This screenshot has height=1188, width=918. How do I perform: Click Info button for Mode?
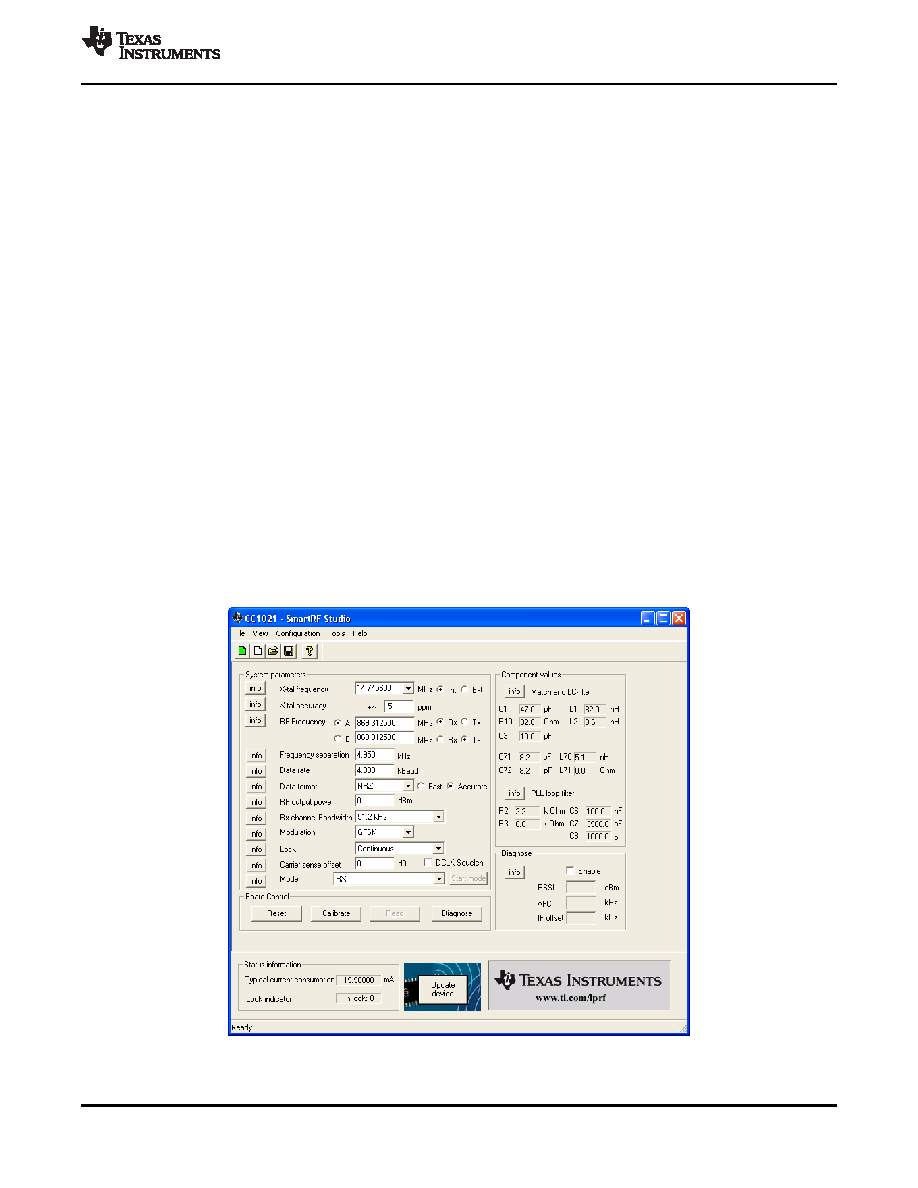[x=256, y=880]
